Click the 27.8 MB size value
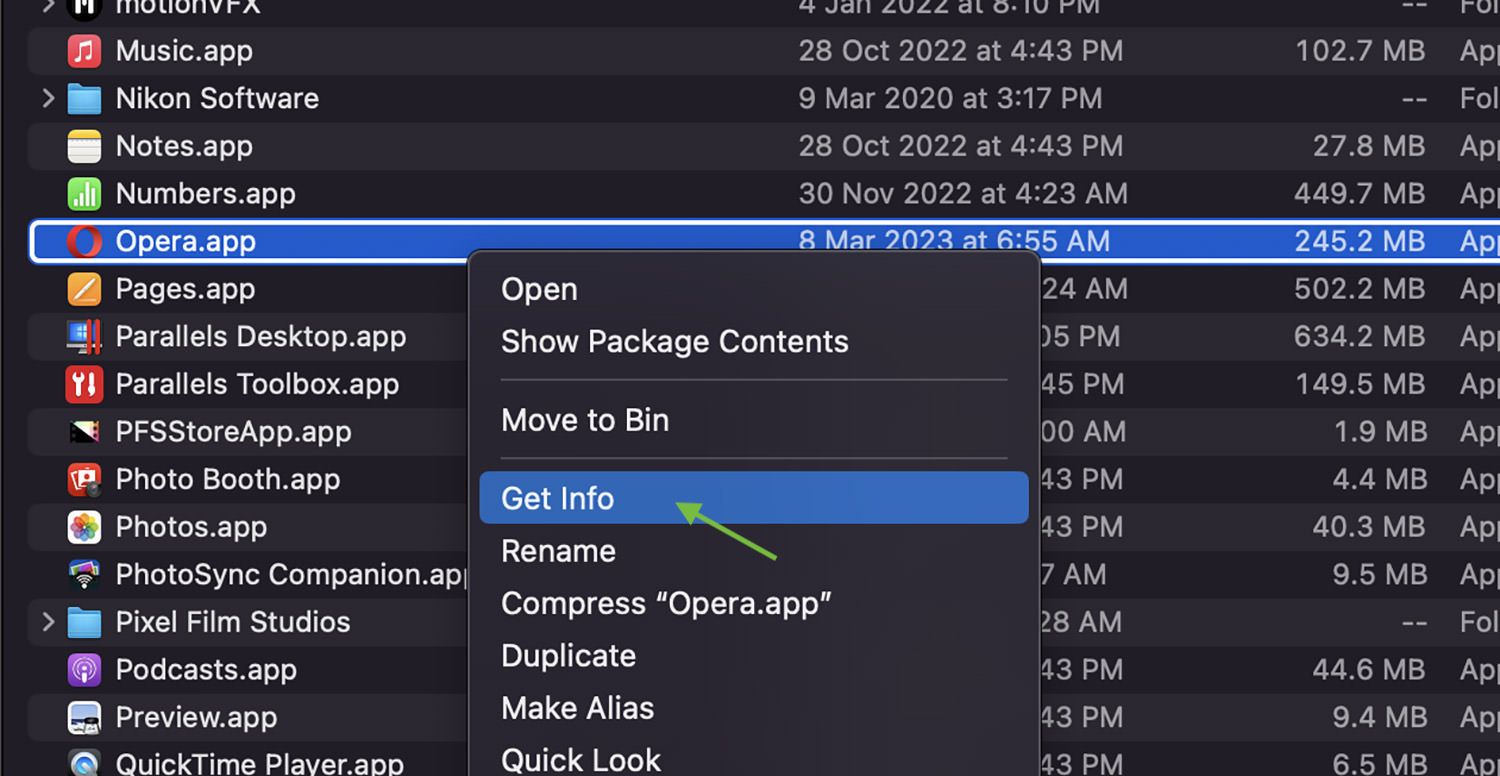Viewport: 1500px width, 776px height. (x=1369, y=146)
